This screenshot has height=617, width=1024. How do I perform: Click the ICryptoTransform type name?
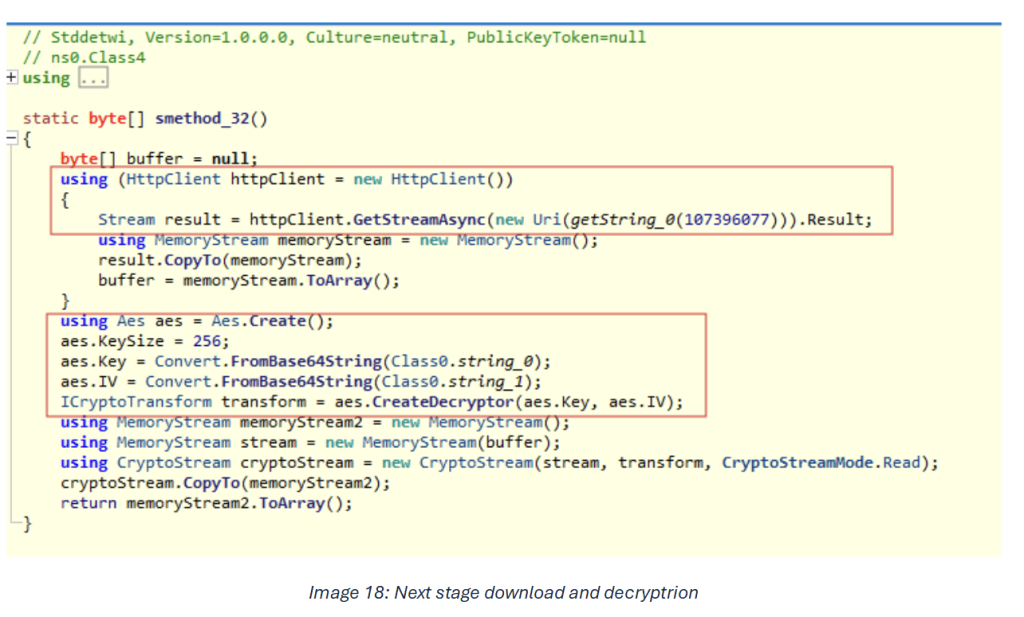click(136, 402)
